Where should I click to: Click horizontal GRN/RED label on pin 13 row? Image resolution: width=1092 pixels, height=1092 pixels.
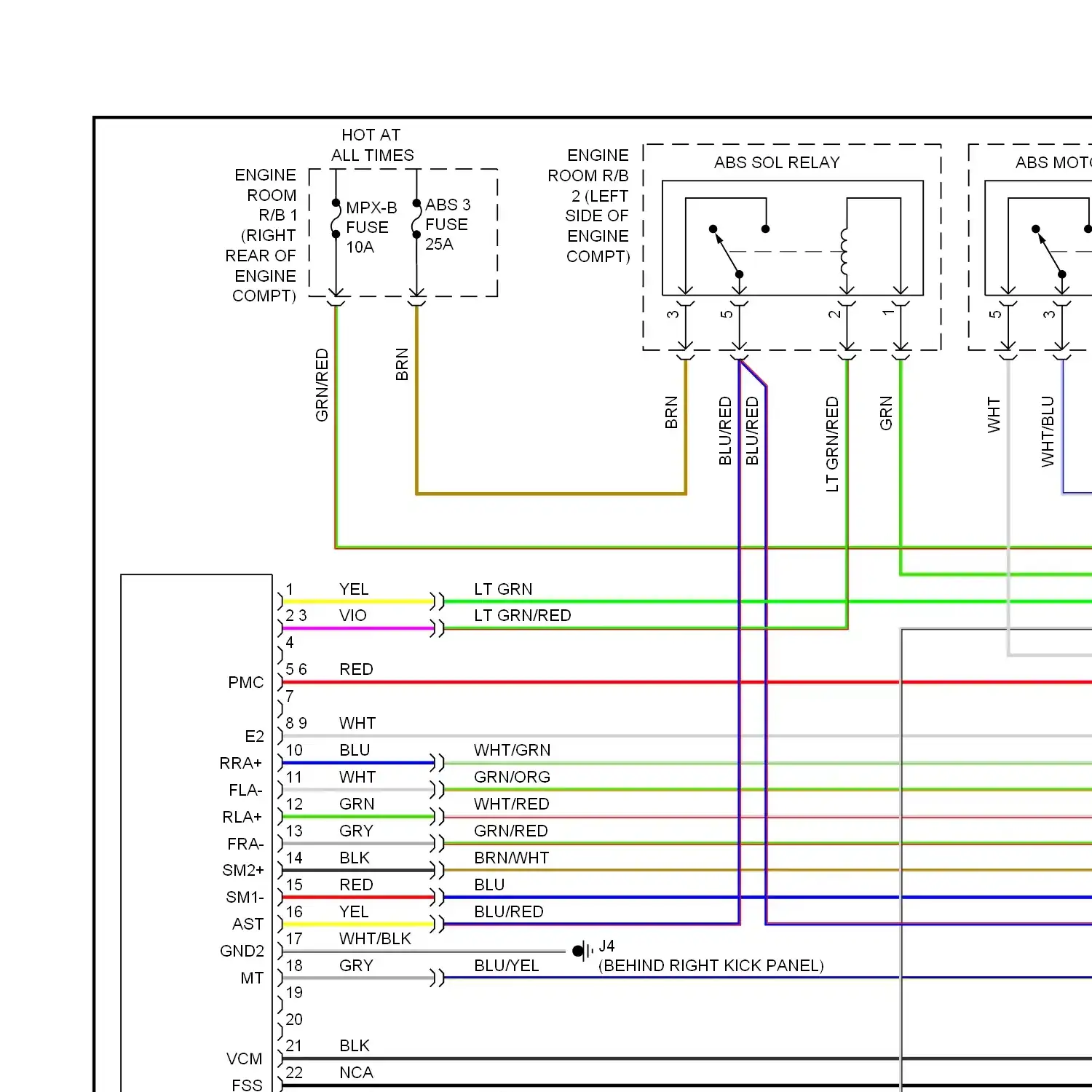tap(511, 831)
